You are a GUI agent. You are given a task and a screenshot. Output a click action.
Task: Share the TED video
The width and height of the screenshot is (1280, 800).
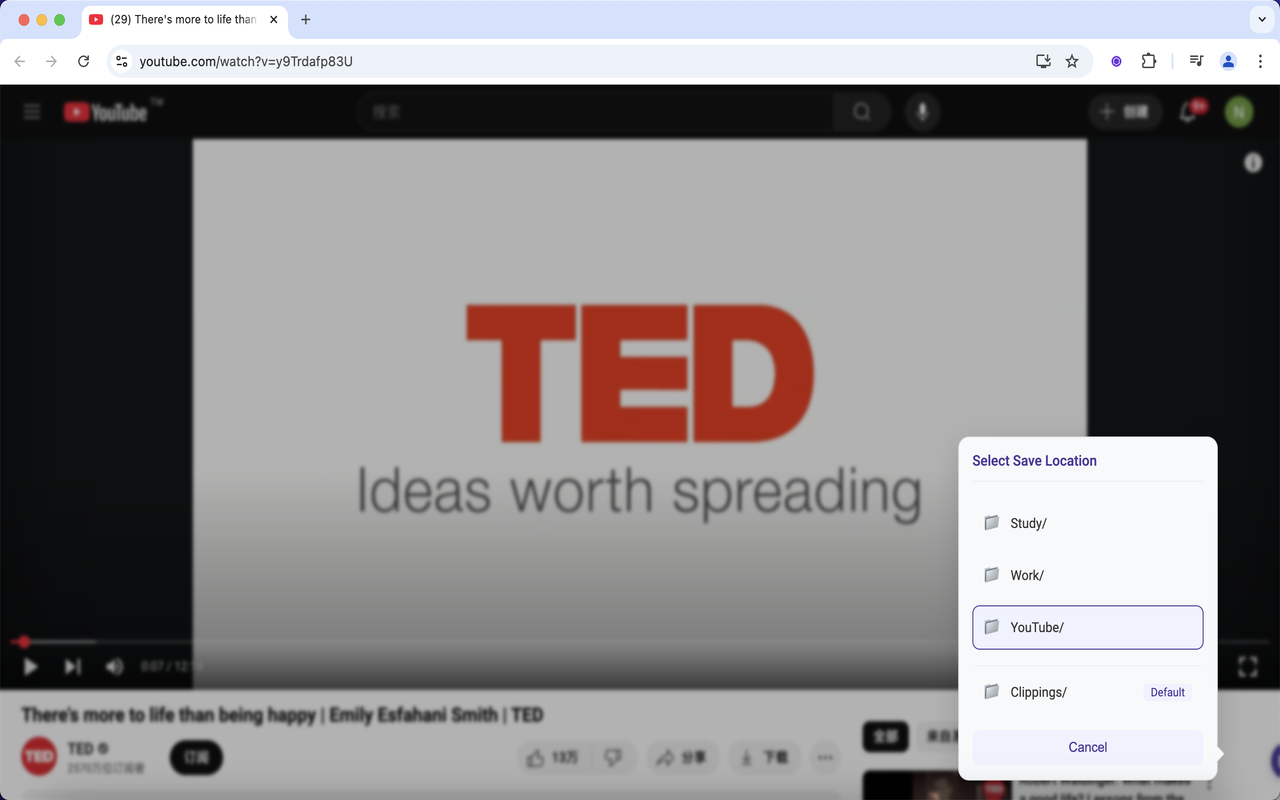point(682,758)
